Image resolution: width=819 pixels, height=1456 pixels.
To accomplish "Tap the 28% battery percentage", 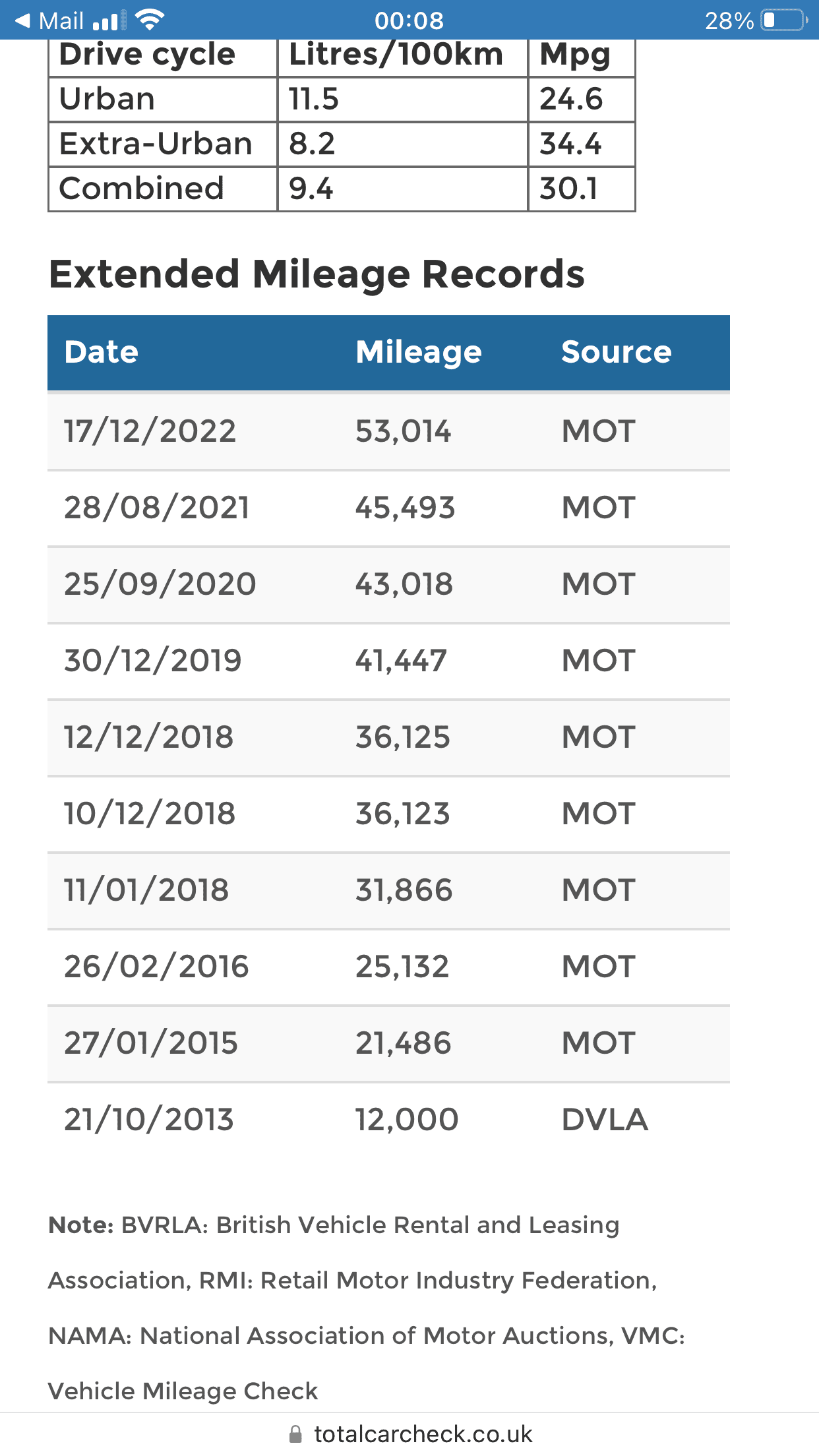I will coord(729,21).
